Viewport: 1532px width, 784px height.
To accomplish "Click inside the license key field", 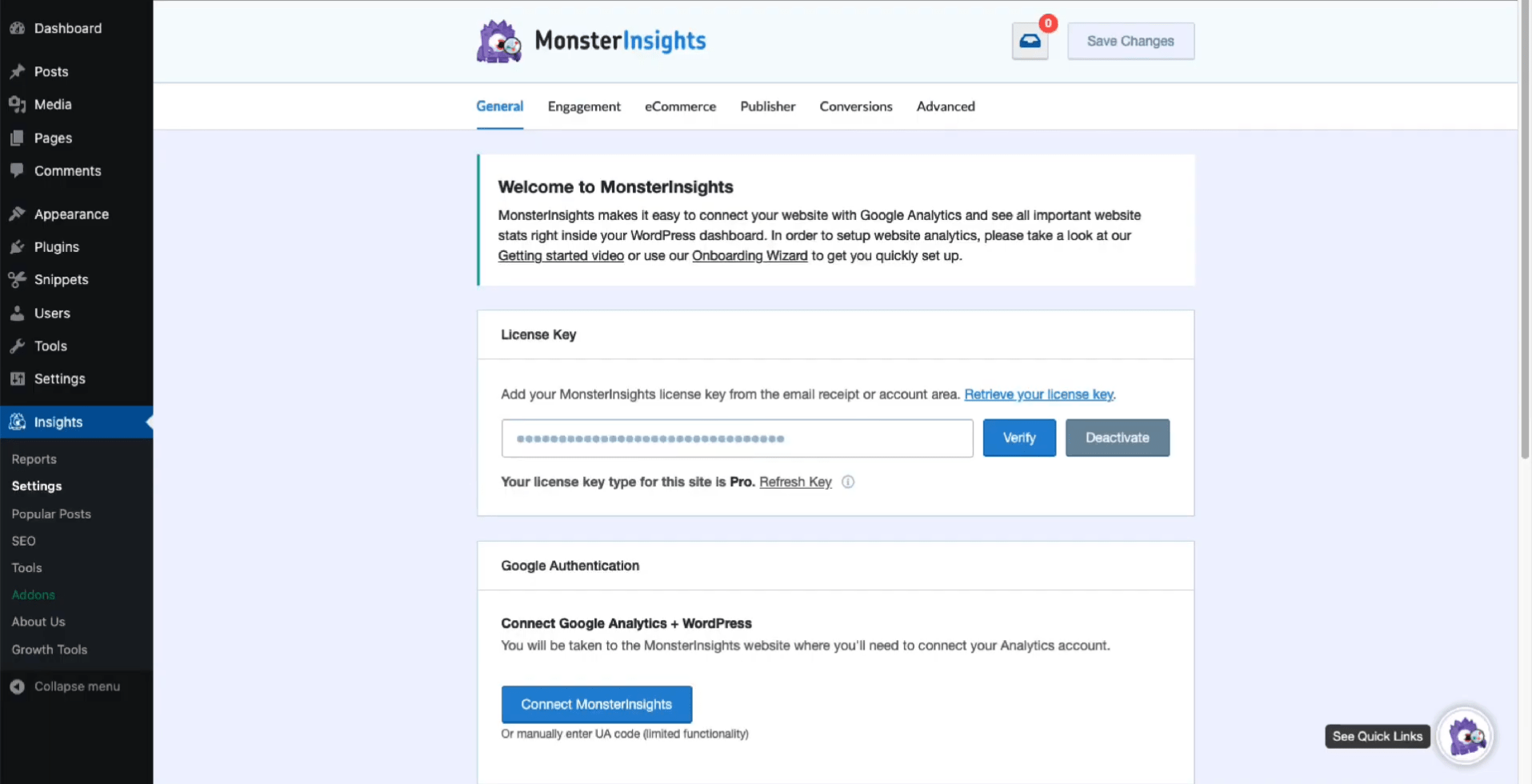I will click(x=736, y=438).
